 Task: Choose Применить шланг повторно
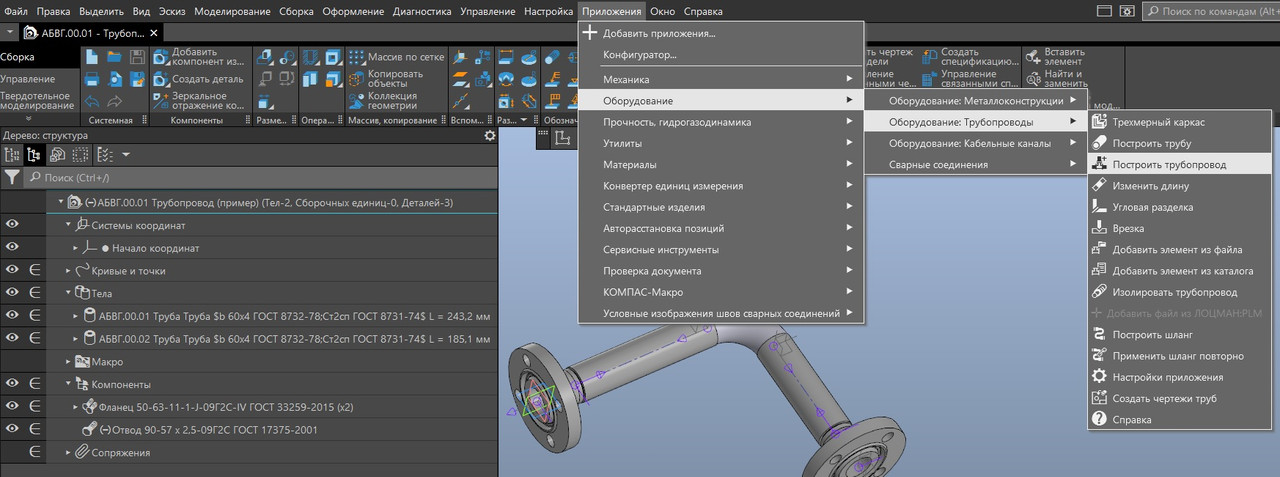[x=1178, y=356]
